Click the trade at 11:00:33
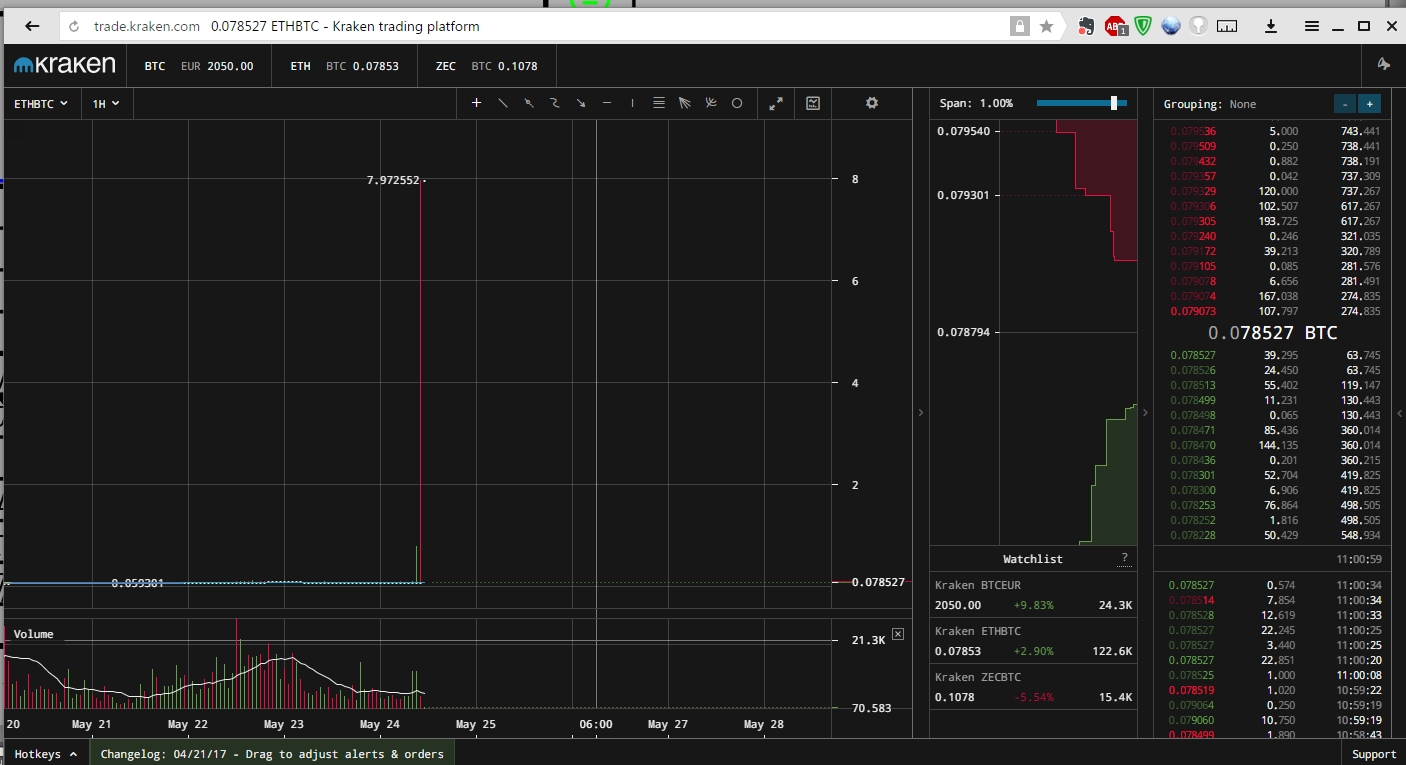The image size is (1406, 765). point(1275,615)
